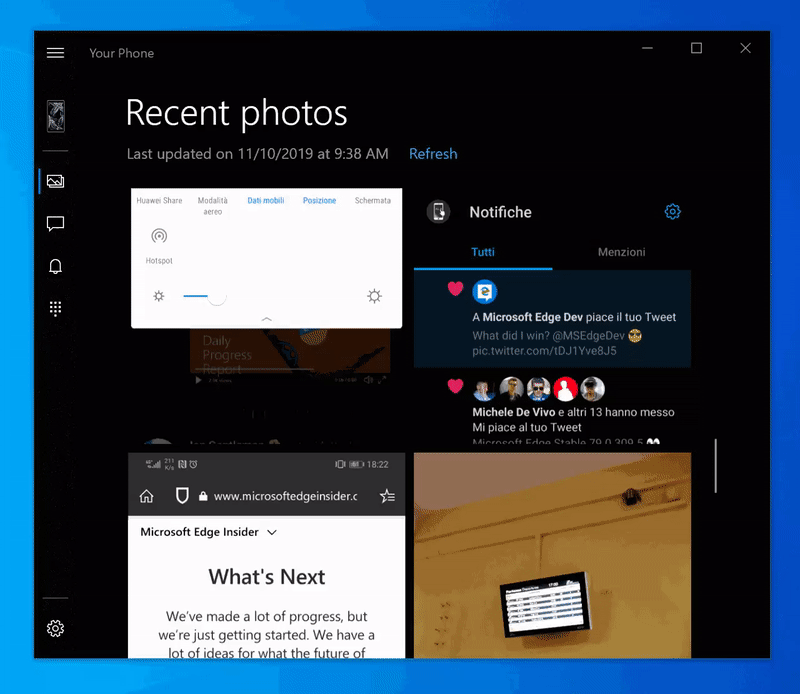Open Notifications bell in sidebar
The height and width of the screenshot is (694, 800).
click(x=55, y=266)
